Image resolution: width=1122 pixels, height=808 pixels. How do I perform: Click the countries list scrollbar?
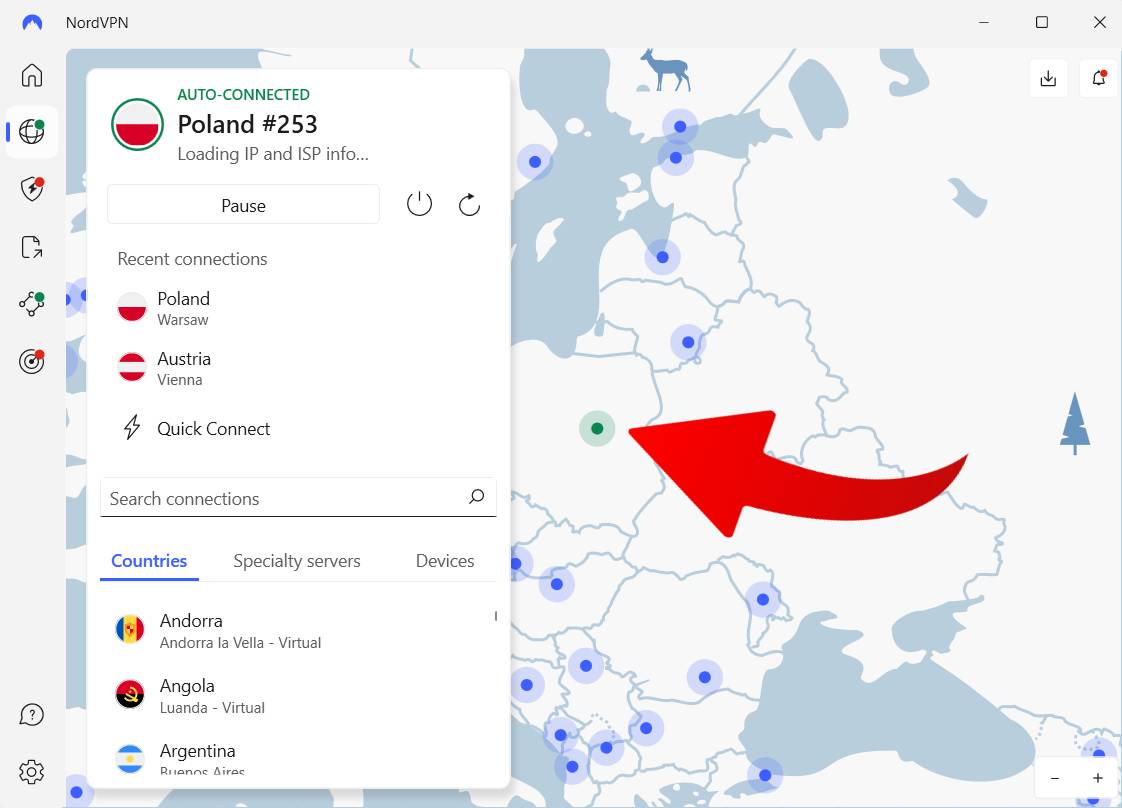click(x=496, y=615)
